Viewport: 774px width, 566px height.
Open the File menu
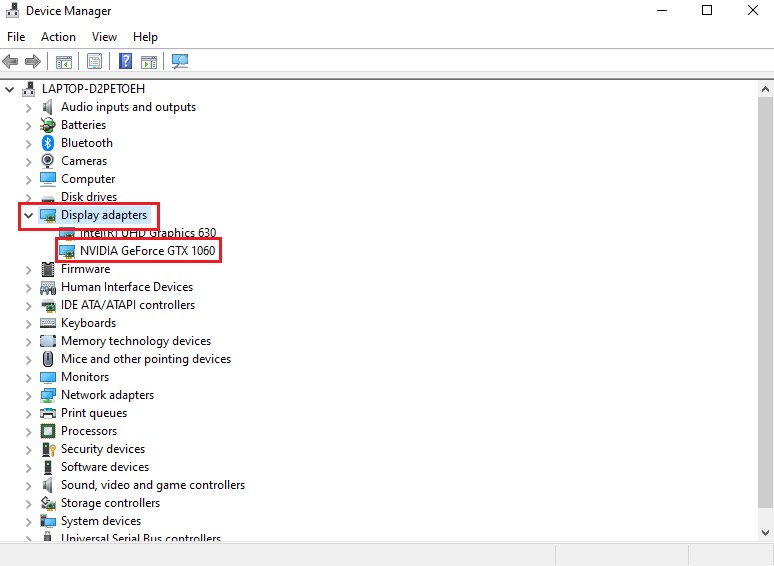[16, 37]
